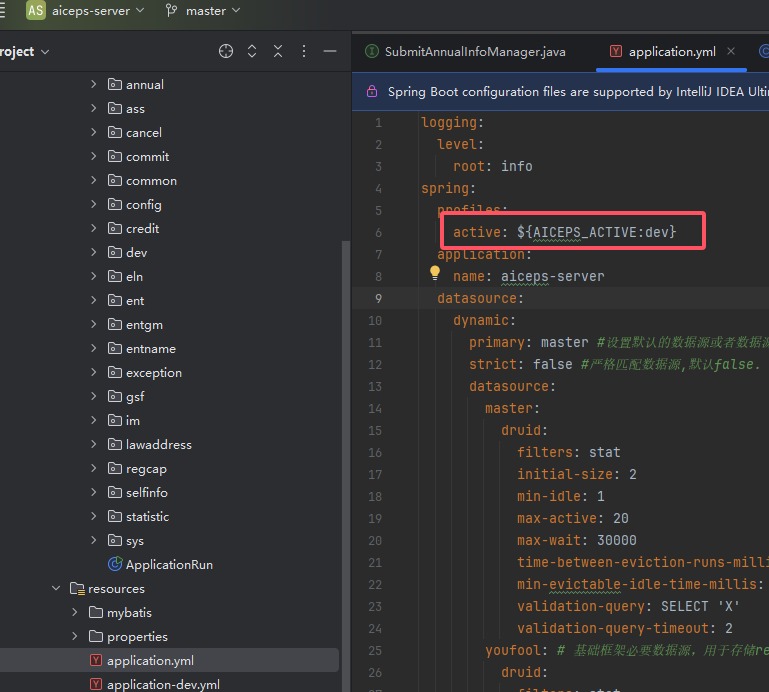Expand the cancel folder
The width and height of the screenshot is (769, 692).
[x=94, y=132]
